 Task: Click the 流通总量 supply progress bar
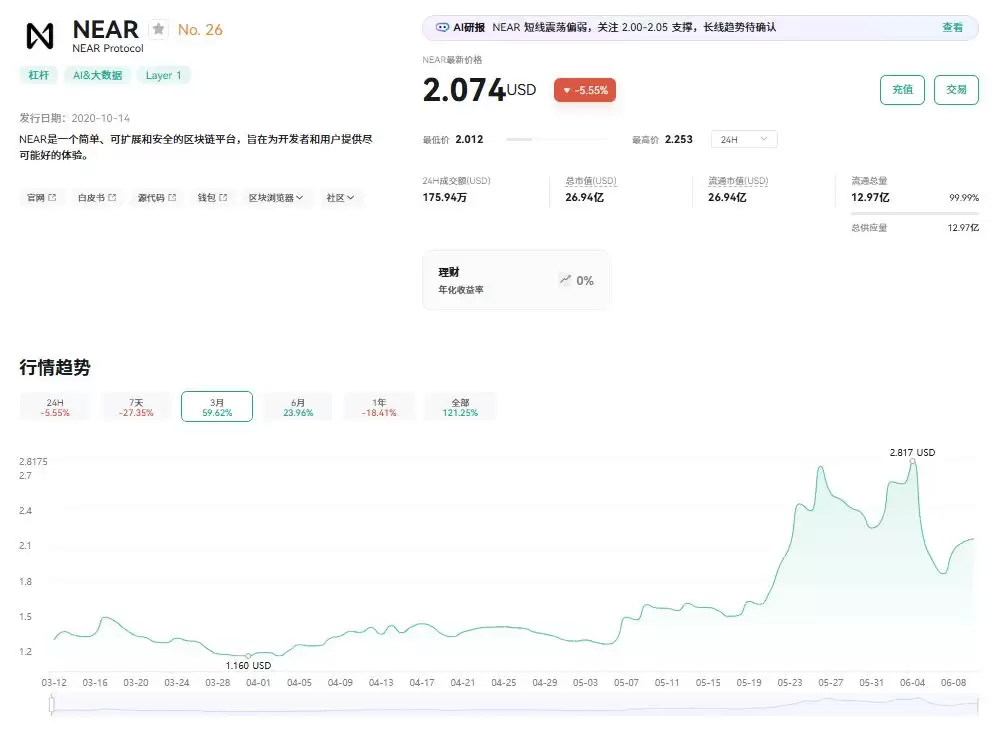click(x=915, y=213)
